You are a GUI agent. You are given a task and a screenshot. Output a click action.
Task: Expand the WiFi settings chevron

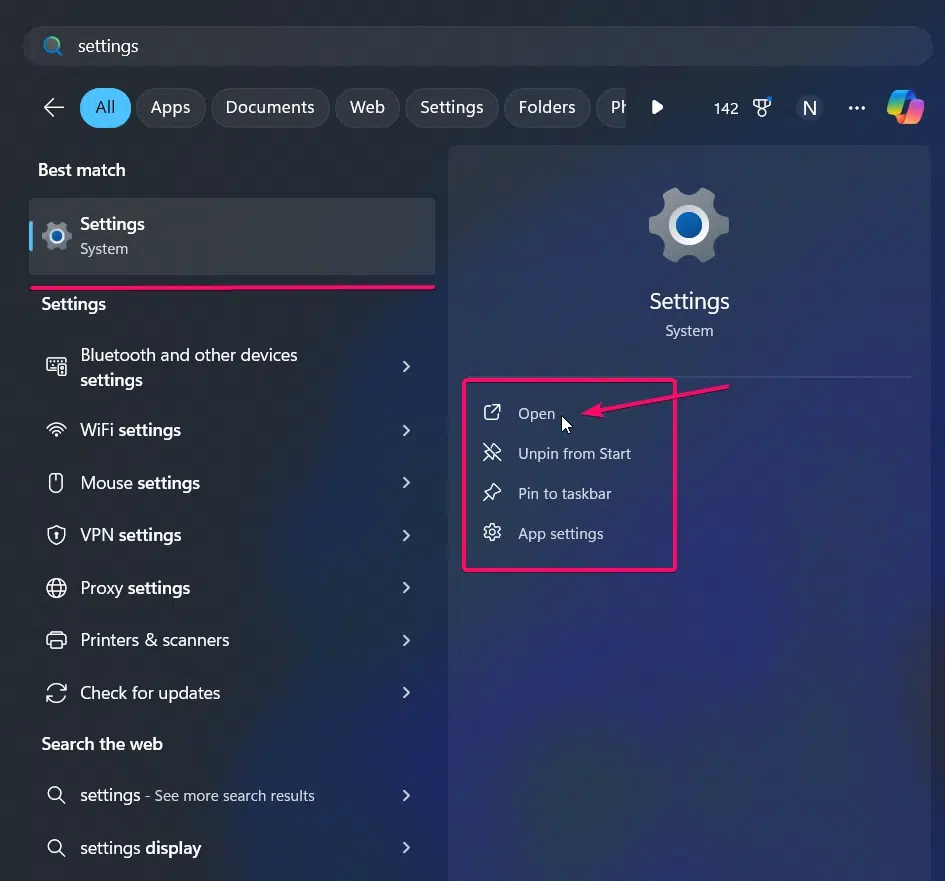pyautogui.click(x=406, y=430)
